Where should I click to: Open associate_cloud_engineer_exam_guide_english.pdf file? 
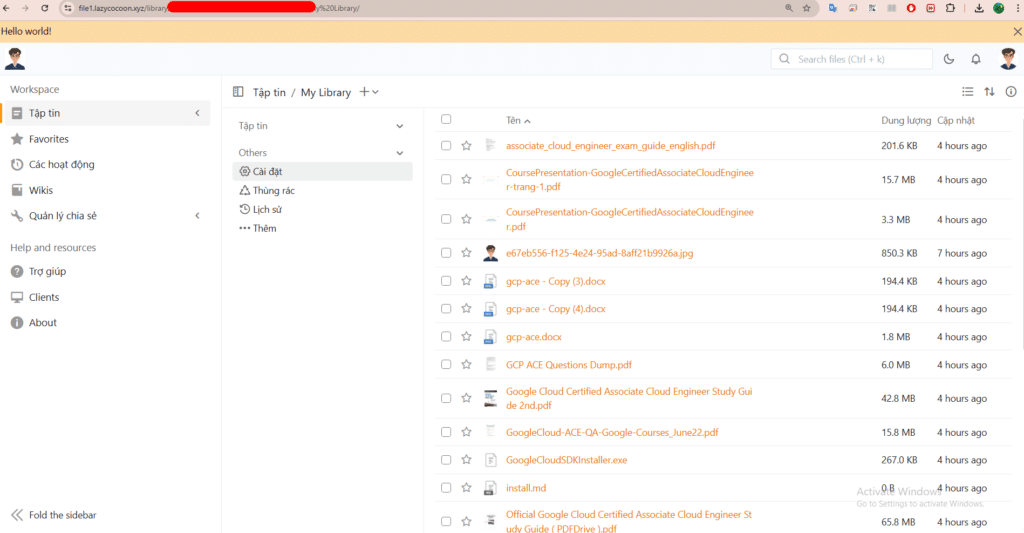pyautogui.click(x=610, y=146)
